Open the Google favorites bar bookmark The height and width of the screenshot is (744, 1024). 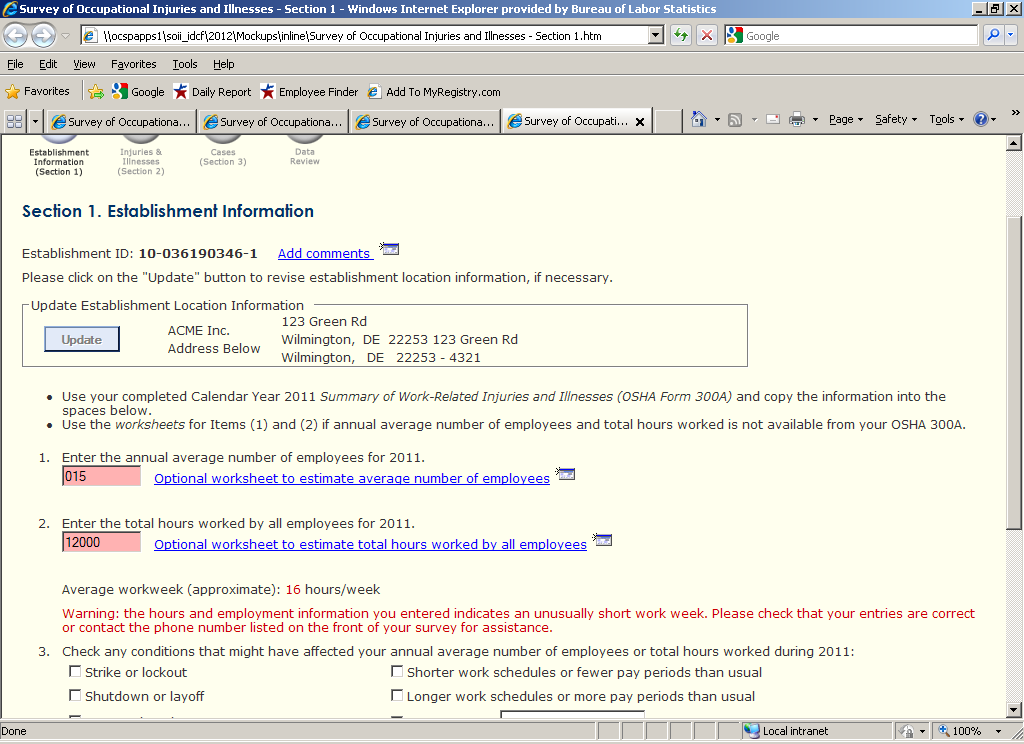138,91
